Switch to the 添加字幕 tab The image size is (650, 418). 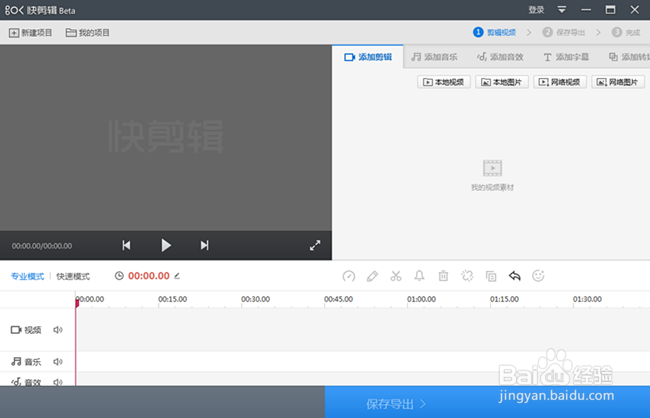click(x=566, y=57)
